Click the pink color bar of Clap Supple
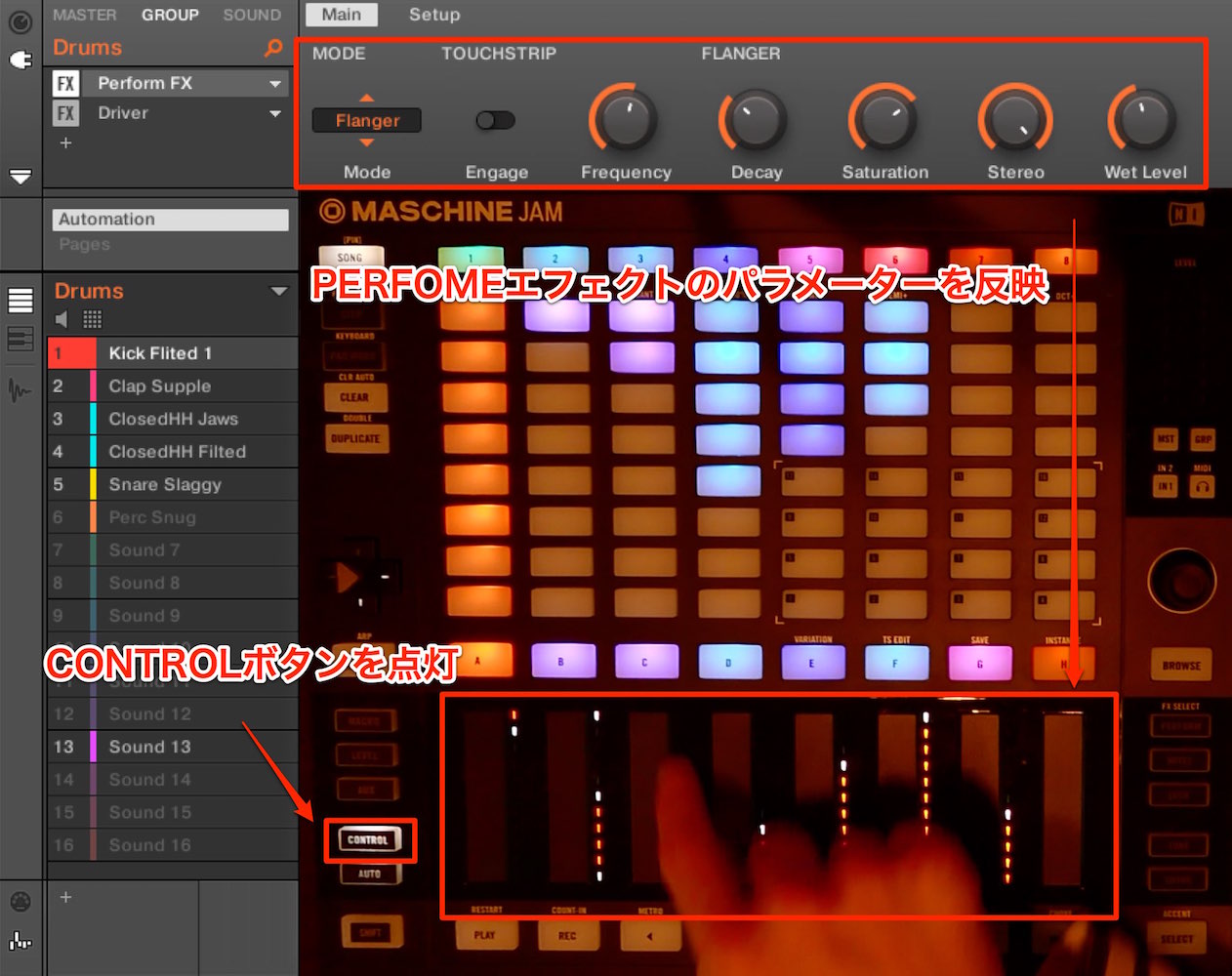The width and height of the screenshot is (1232, 976). pyautogui.click(x=94, y=386)
